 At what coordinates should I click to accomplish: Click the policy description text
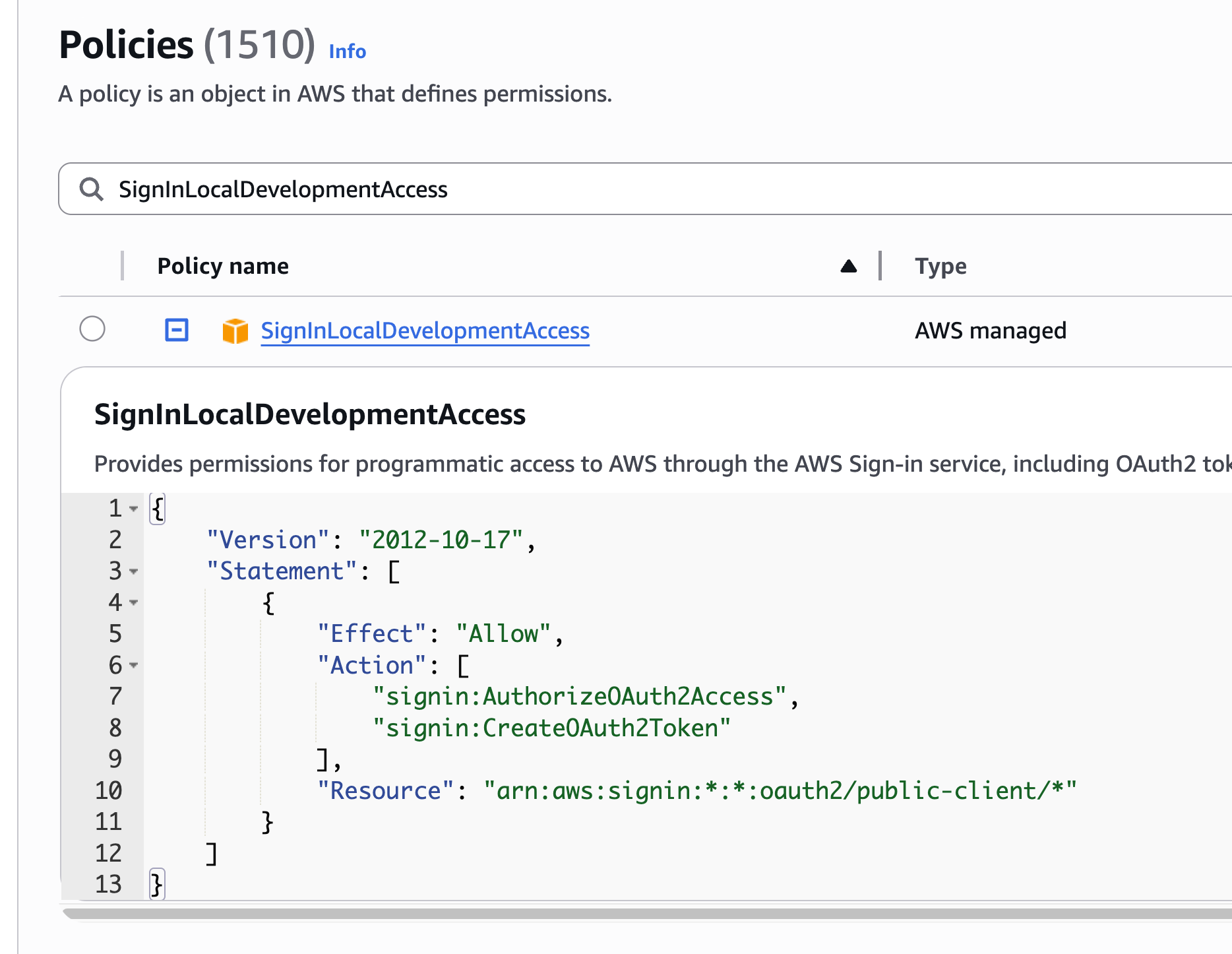(663, 464)
